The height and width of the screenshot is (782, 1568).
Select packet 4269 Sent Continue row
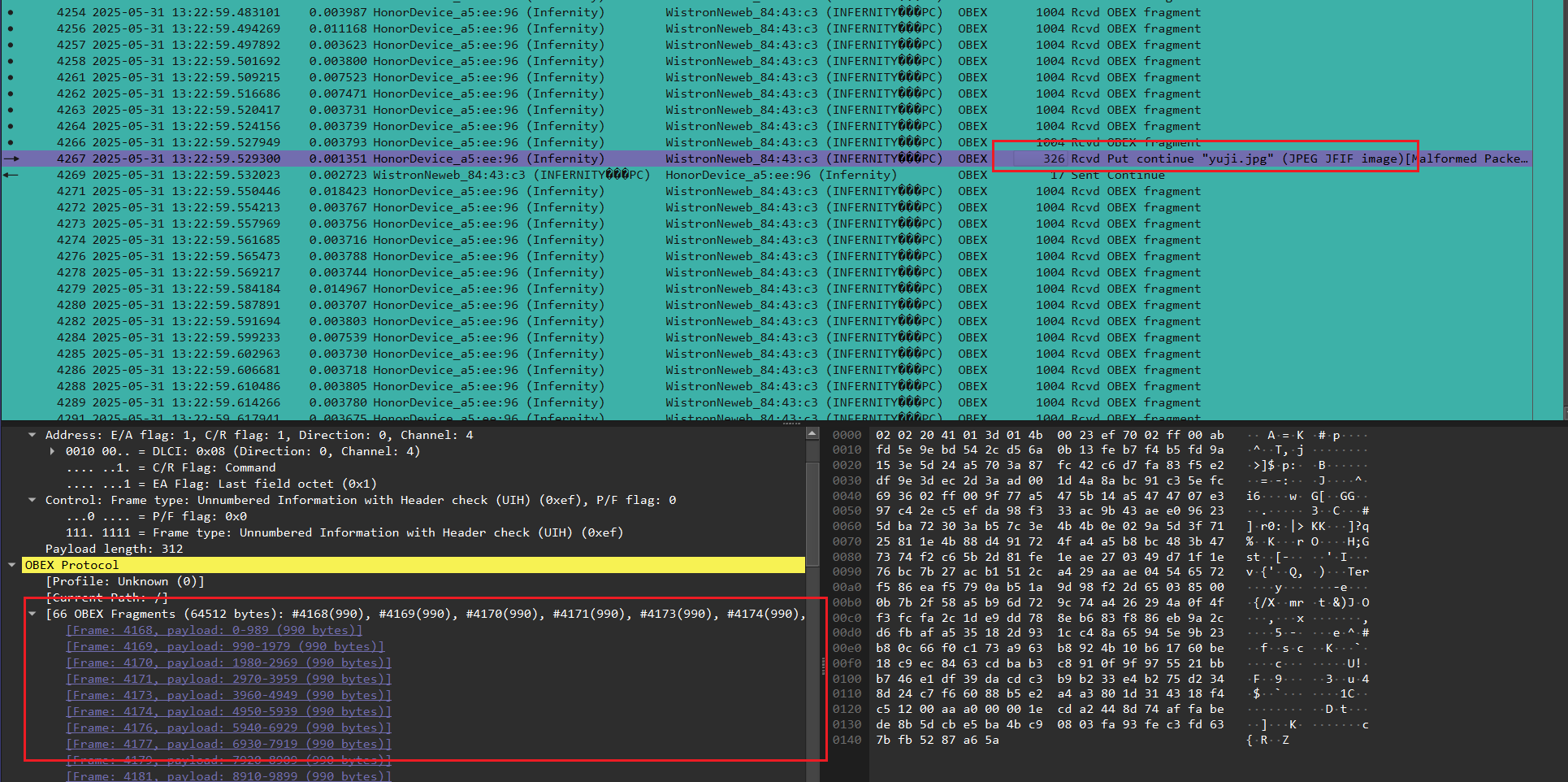(x=731, y=175)
